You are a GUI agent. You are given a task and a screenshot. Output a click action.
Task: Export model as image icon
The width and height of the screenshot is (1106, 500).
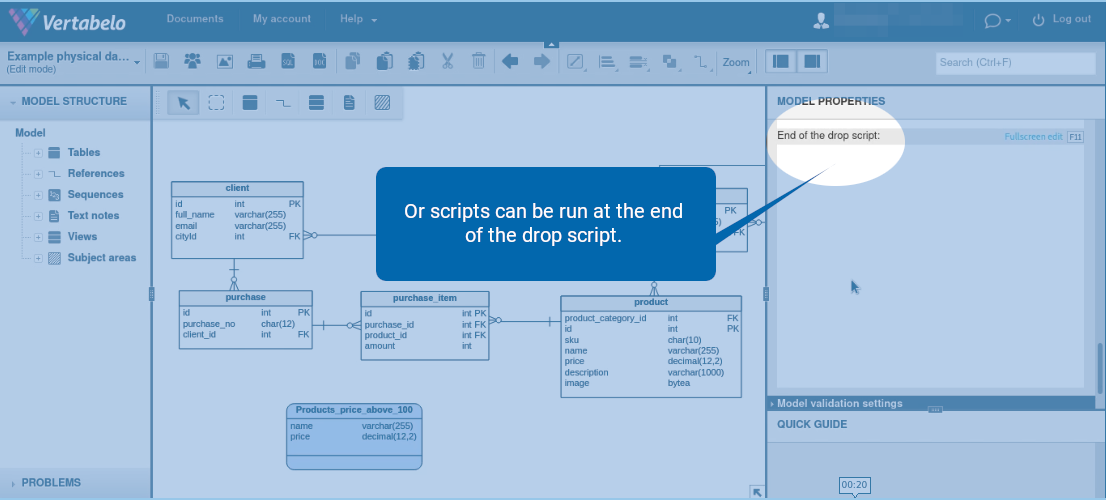coord(224,61)
